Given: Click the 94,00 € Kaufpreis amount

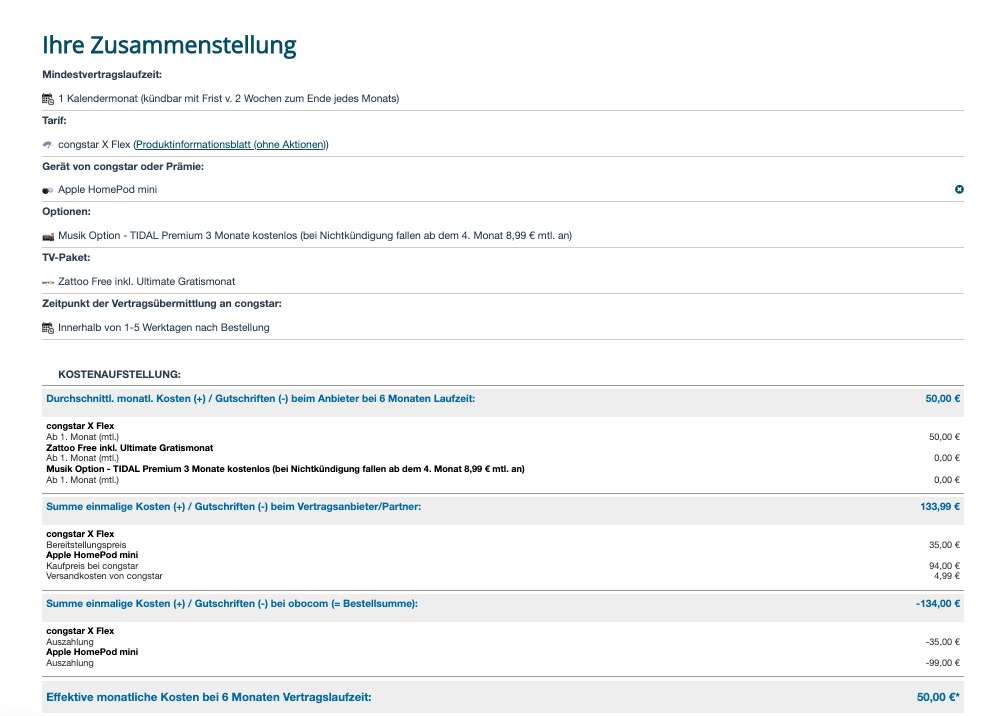Looking at the screenshot, I should point(945,566).
